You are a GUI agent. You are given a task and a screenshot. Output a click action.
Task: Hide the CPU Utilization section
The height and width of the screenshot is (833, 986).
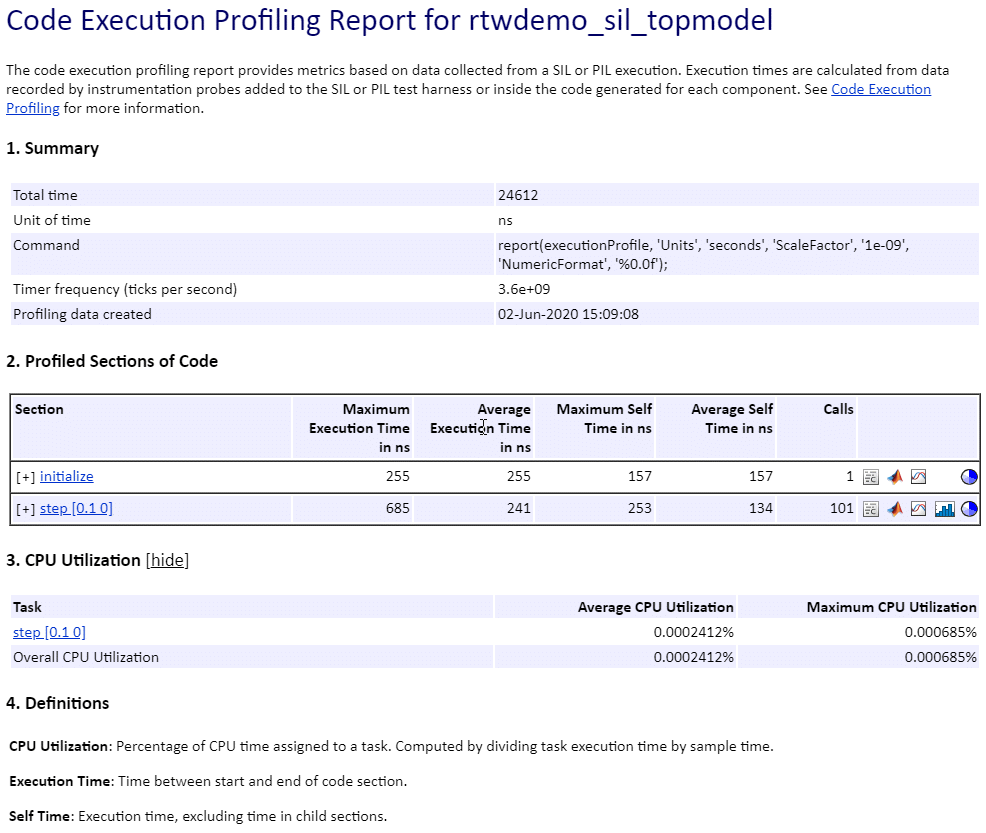tap(167, 560)
